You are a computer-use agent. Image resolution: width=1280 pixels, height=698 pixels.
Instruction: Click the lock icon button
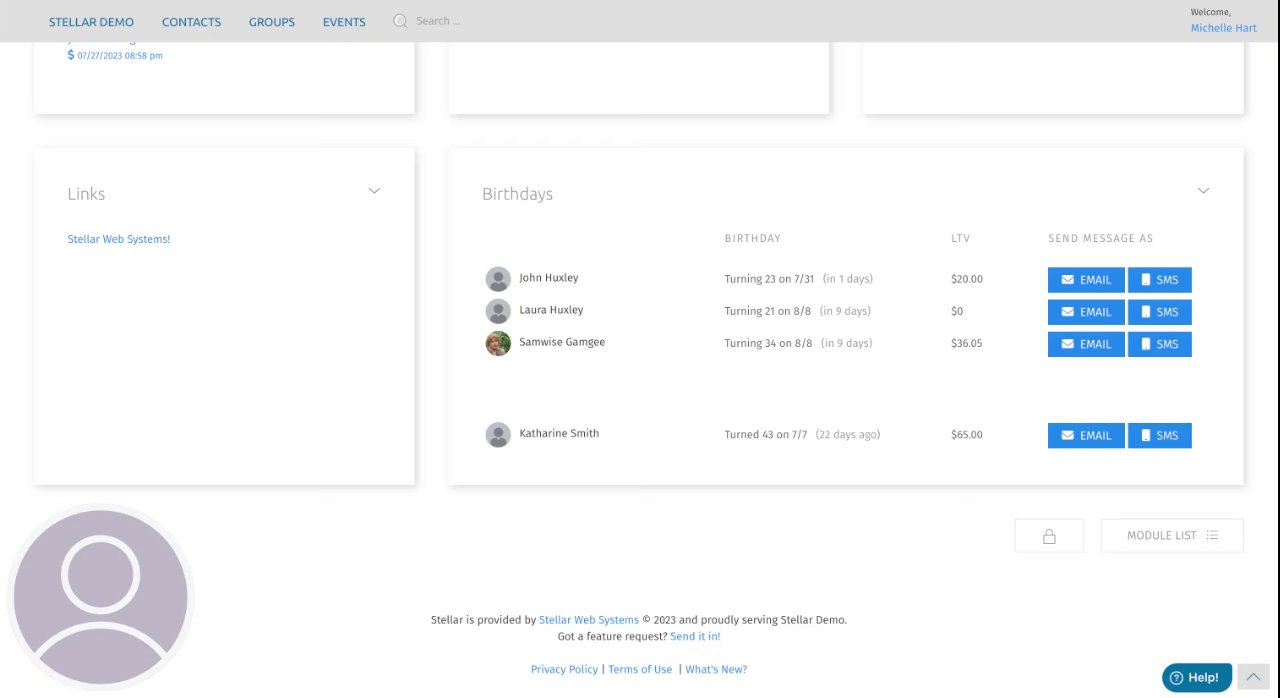pyautogui.click(x=1049, y=536)
